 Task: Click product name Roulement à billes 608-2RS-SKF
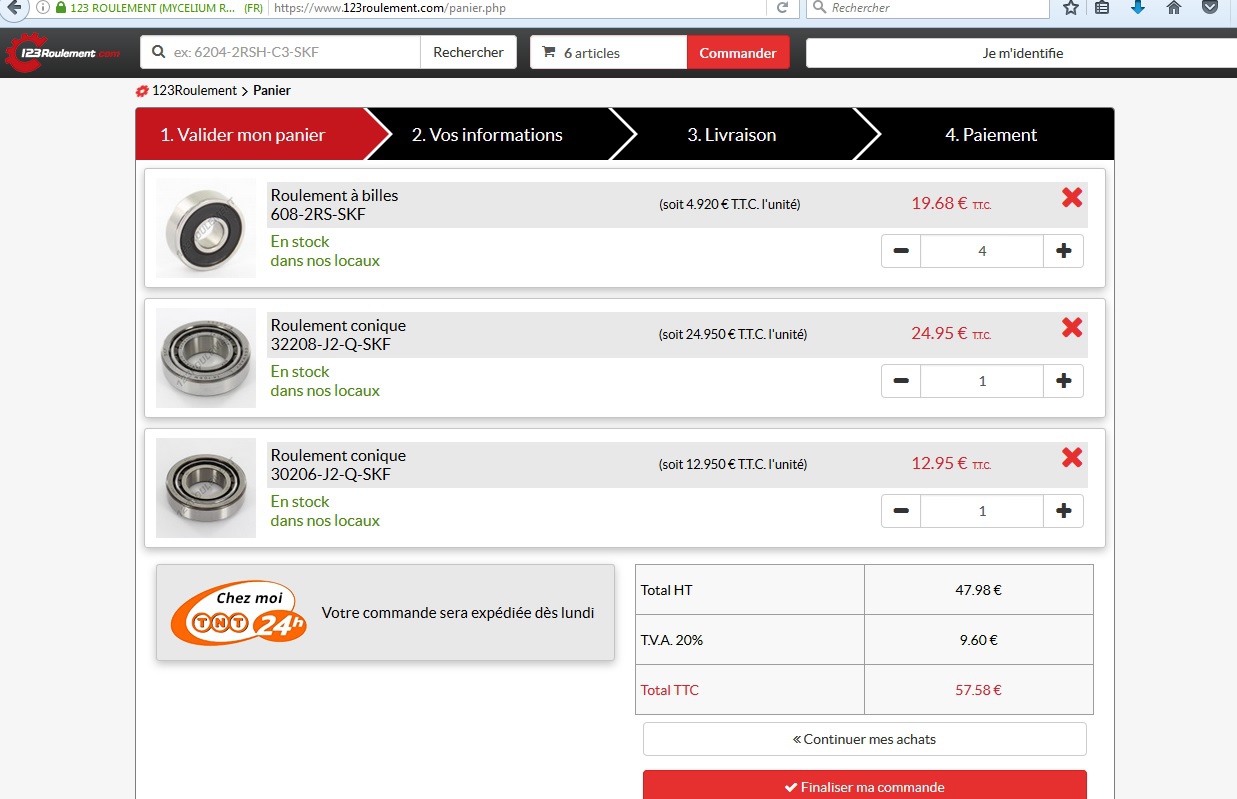[334, 205]
